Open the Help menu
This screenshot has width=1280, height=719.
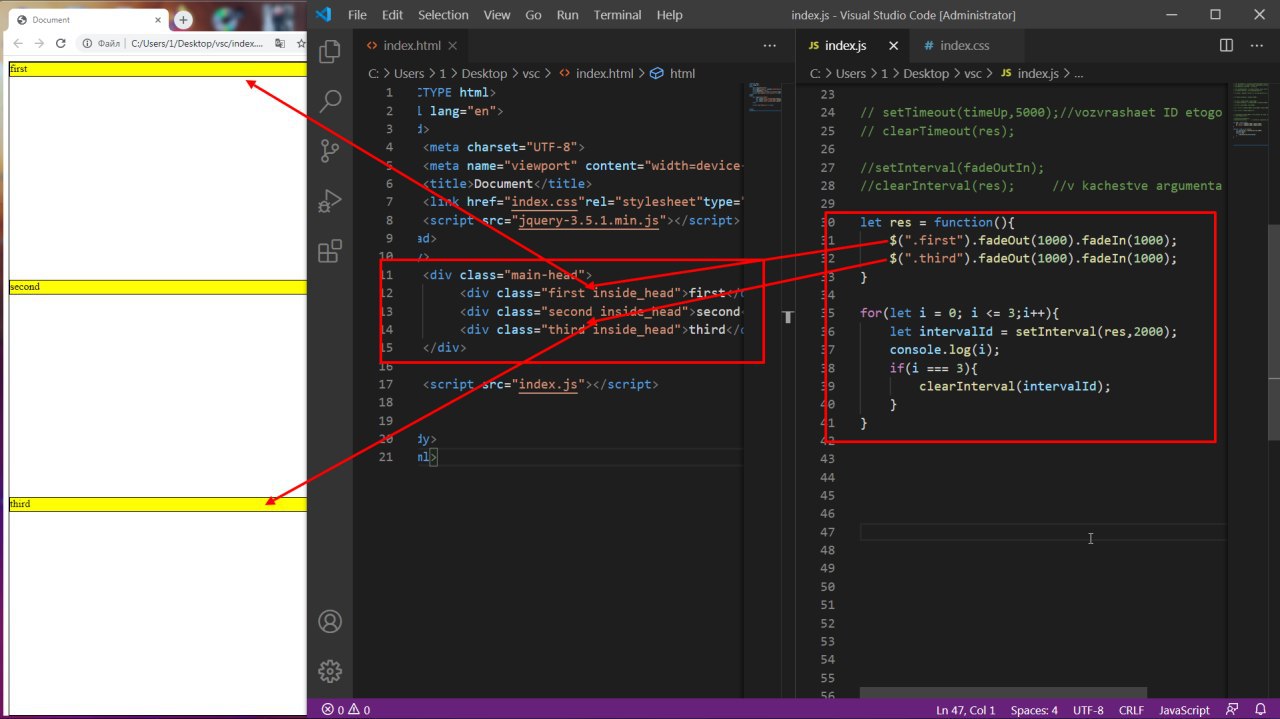coord(670,14)
